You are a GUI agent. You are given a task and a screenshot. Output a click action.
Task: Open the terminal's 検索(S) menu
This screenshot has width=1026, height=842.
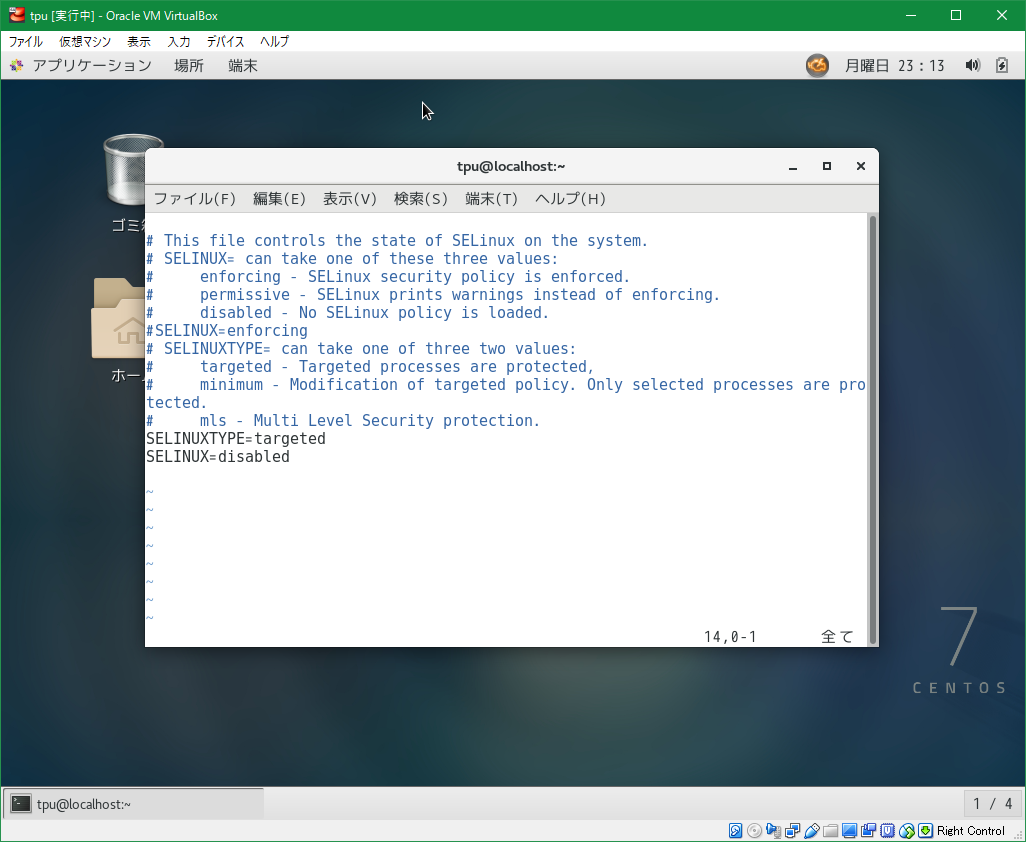tap(420, 199)
